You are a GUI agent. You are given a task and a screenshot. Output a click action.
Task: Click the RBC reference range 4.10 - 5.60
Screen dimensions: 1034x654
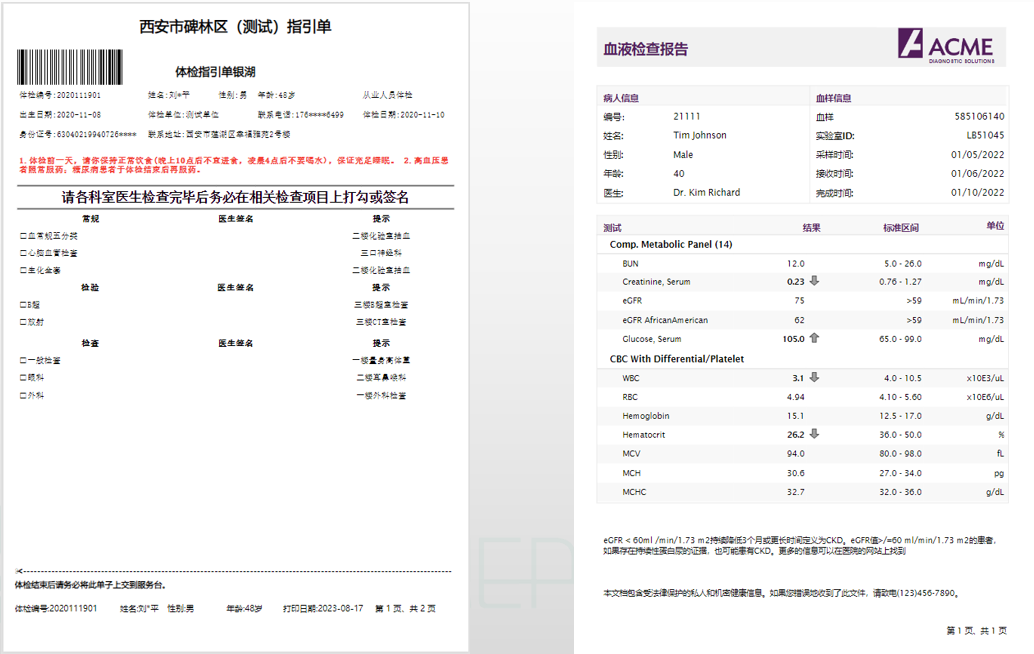[900, 397]
